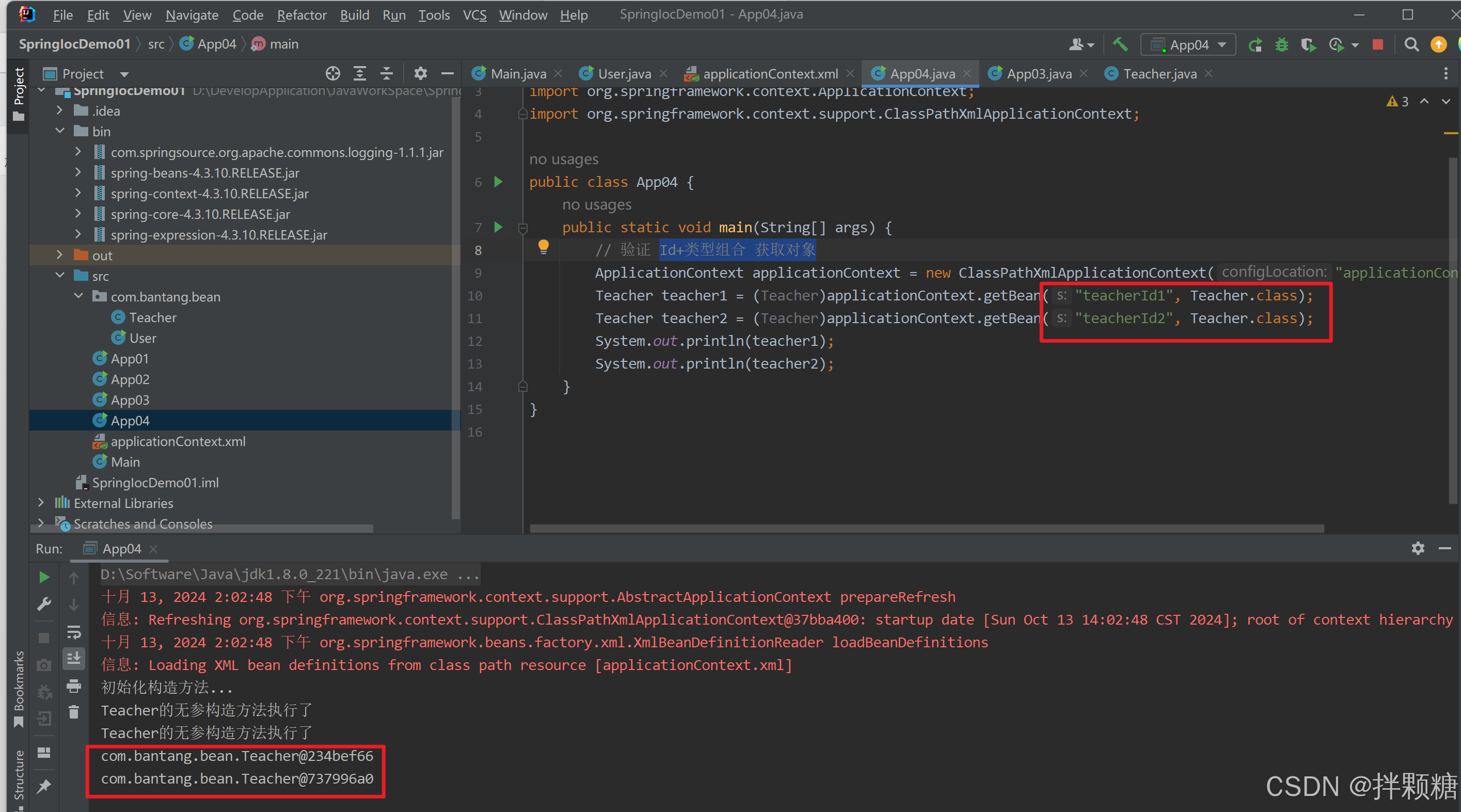1461x812 pixels.
Task: Open Search Everywhere magnifier icon
Action: pyautogui.click(x=1411, y=44)
